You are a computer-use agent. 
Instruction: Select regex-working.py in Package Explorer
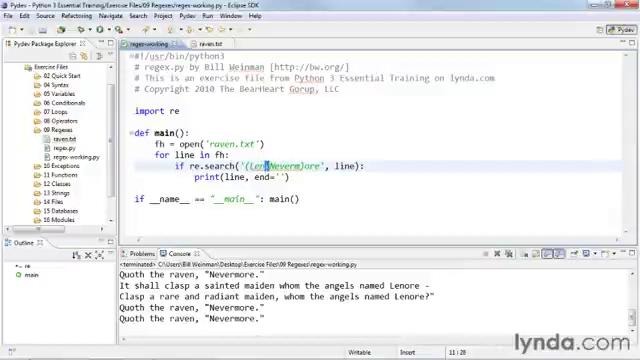click(76, 157)
